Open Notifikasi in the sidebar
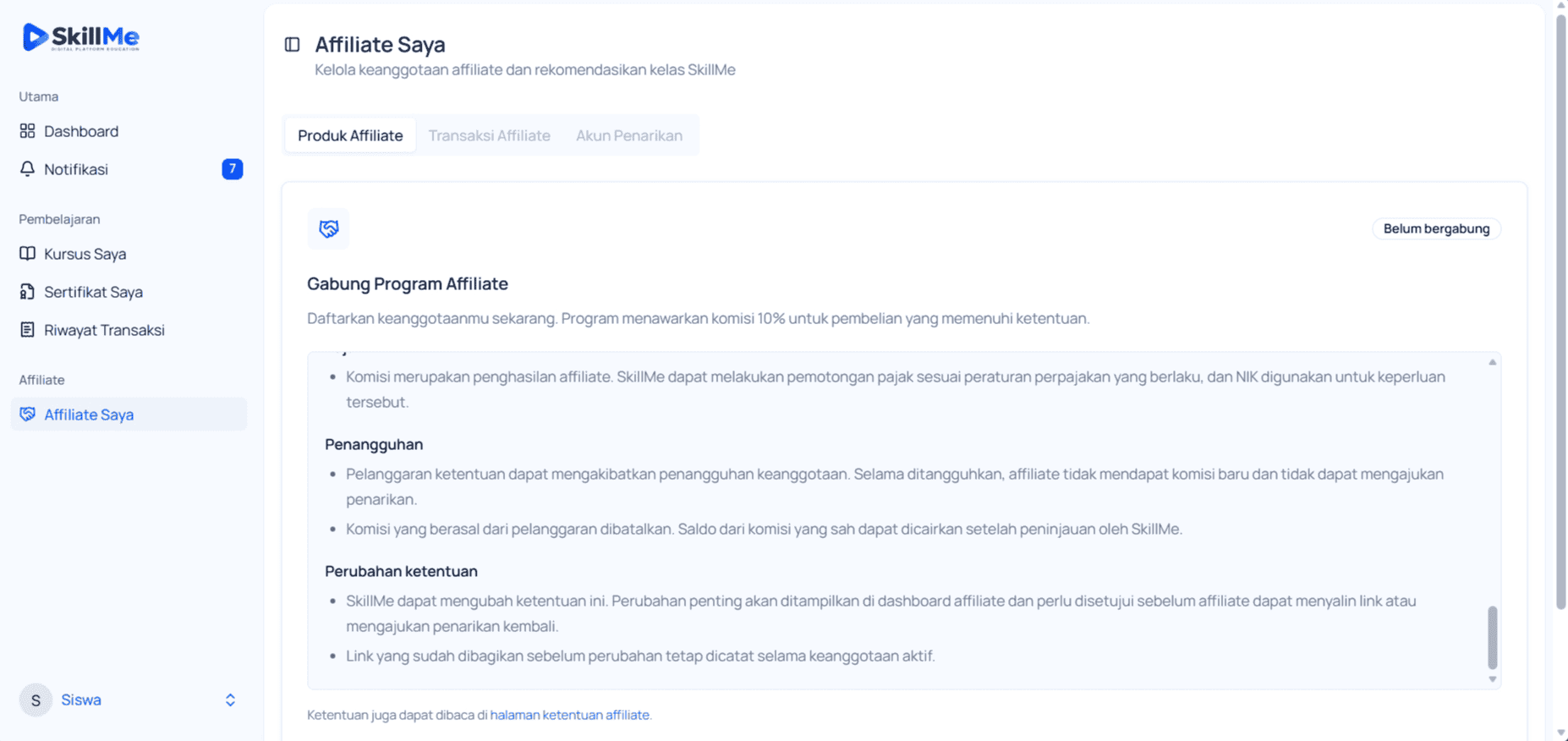This screenshot has width=1568, height=741. [129, 169]
